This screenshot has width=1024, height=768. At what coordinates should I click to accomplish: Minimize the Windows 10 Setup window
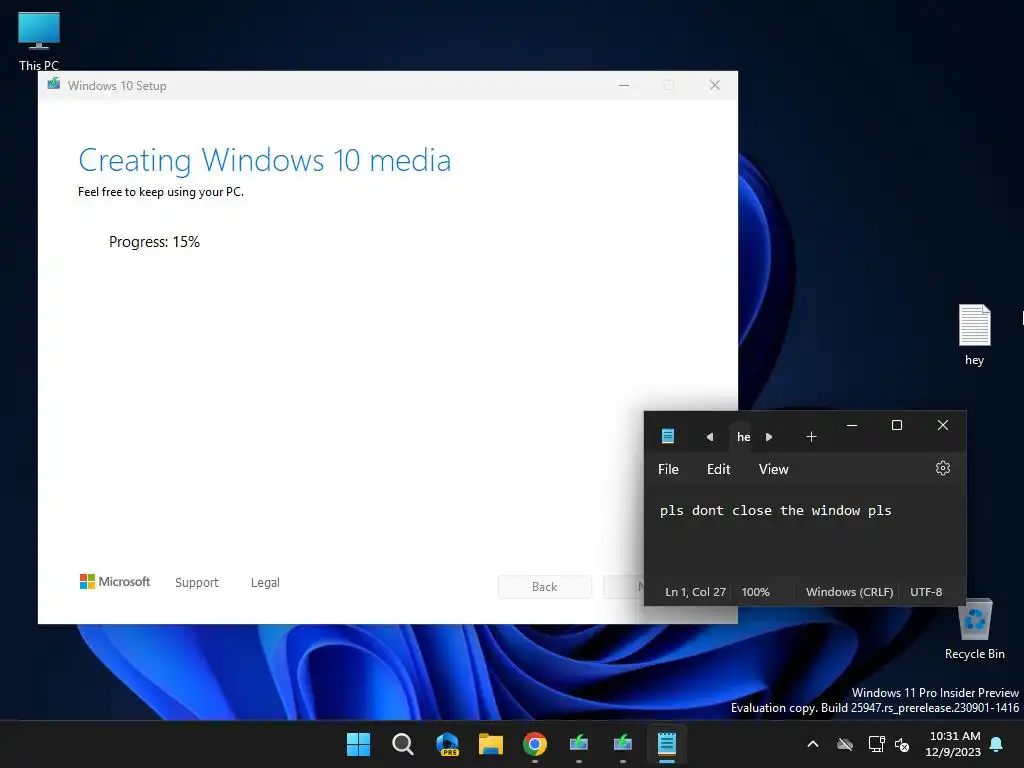click(x=624, y=86)
